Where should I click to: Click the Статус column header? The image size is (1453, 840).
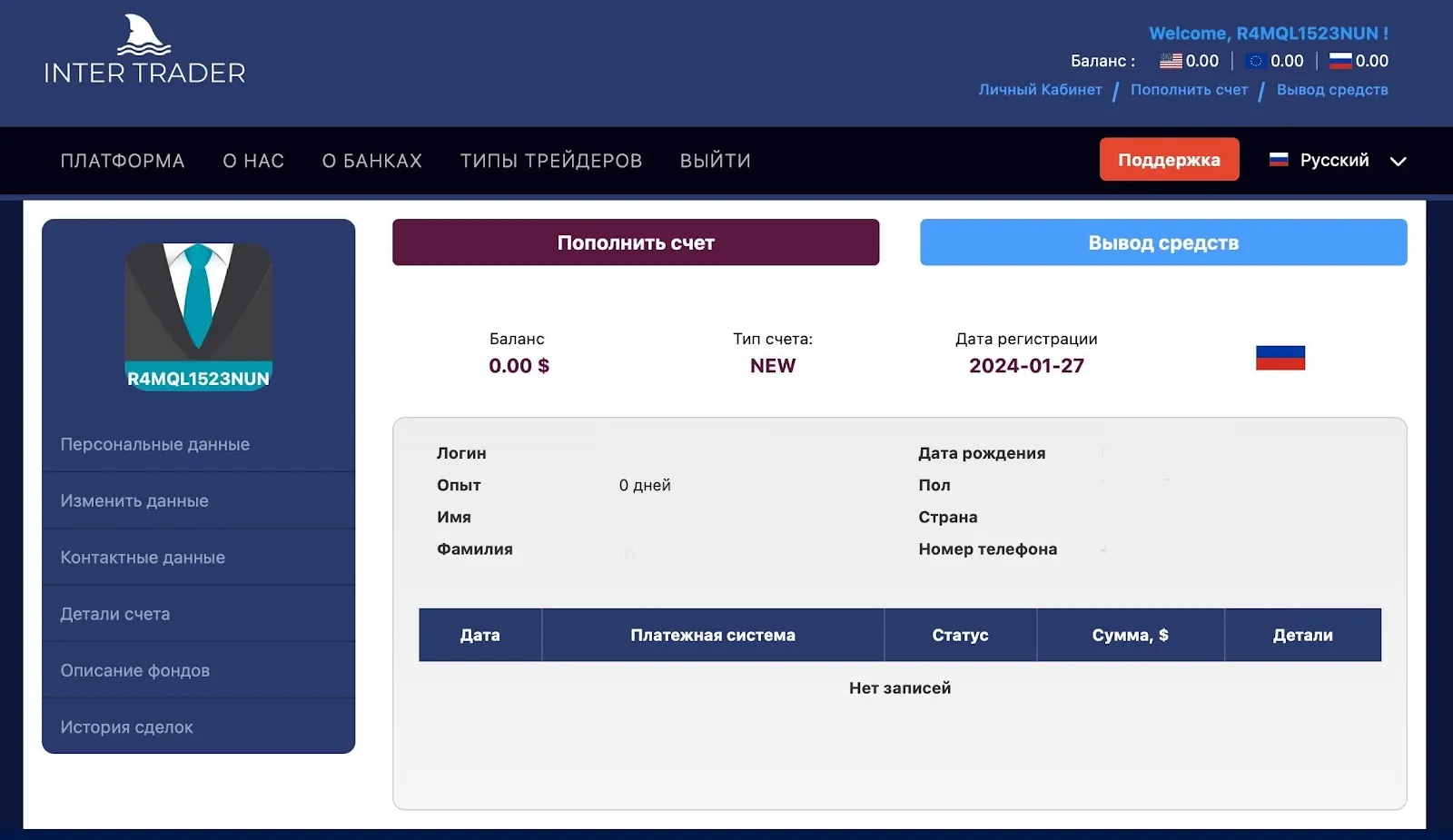pyautogui.click(x=960, y=635)
